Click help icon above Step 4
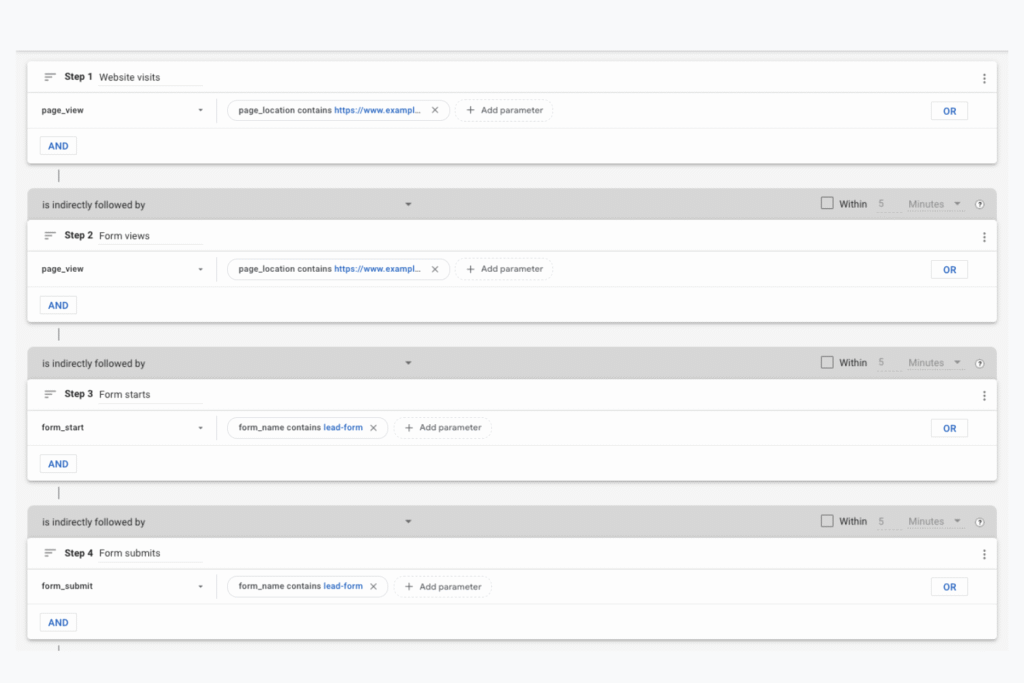Viewport: 1024px width, 683px height. click(980, 522)
